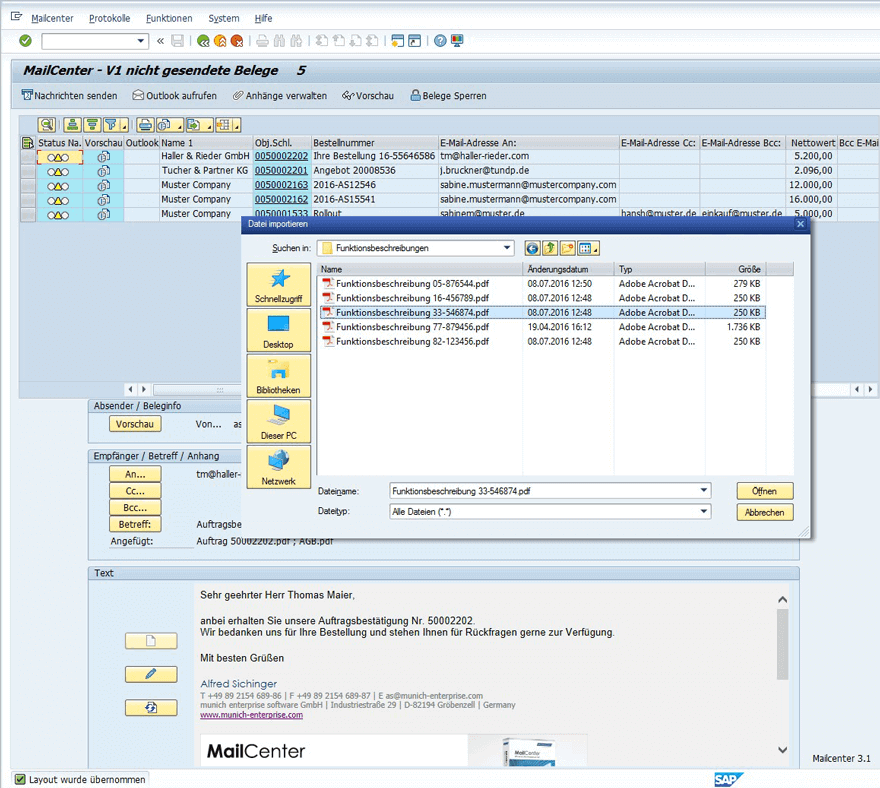Click the Offnen button in the import dialog
This screenshot has width=880, height=788.
pos(764,491)
